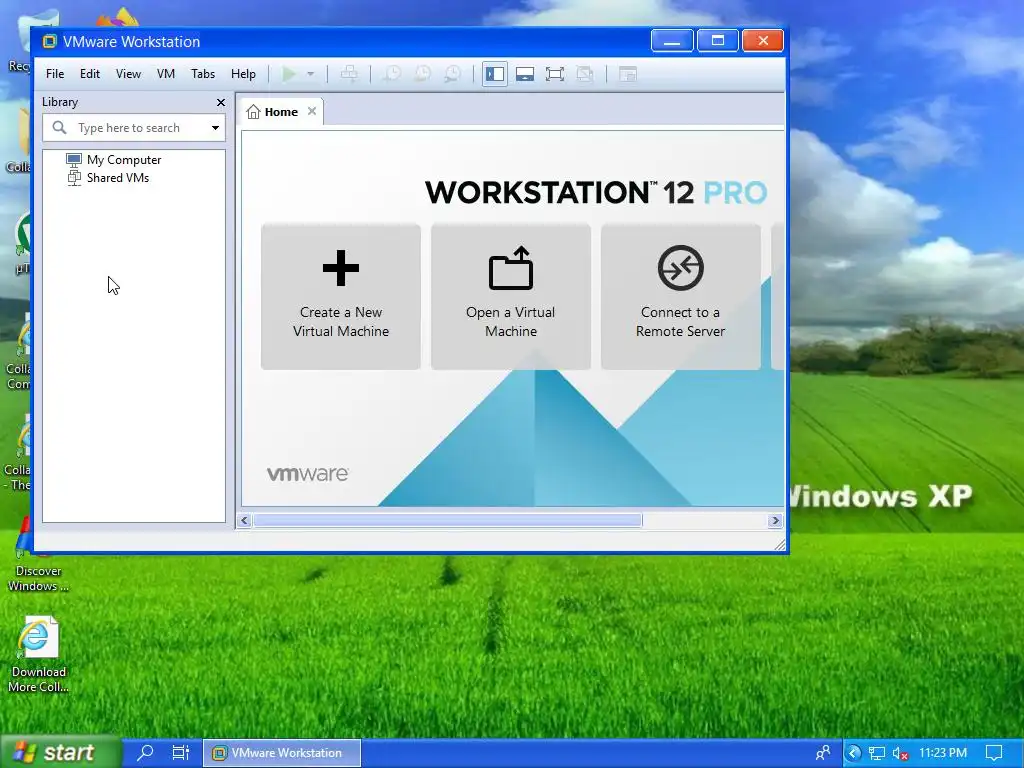
Task: Close the Library panel
Action: tap(221, 103)
